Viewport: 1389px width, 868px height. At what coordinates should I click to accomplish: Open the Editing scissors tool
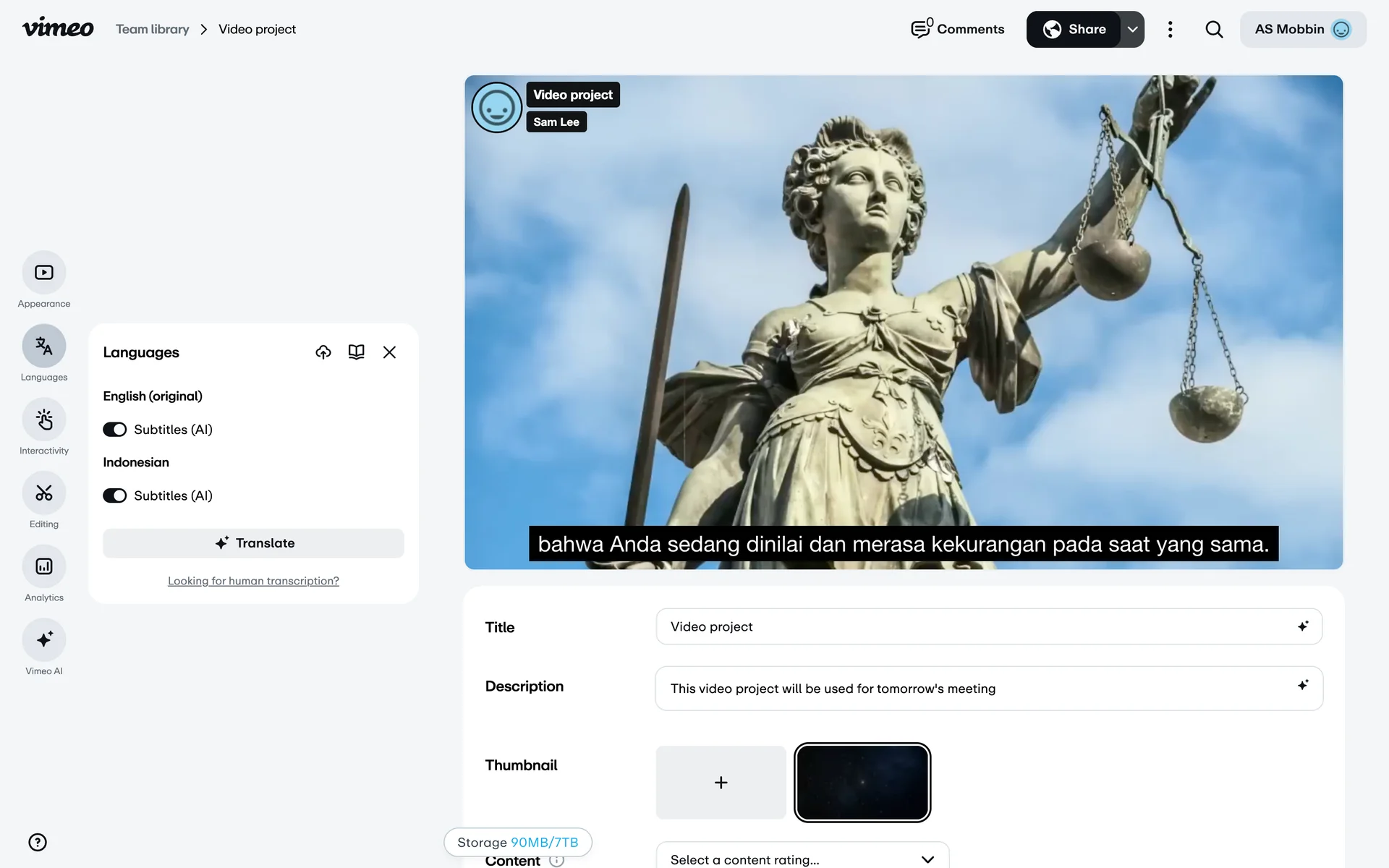click(x=44, y=493)
